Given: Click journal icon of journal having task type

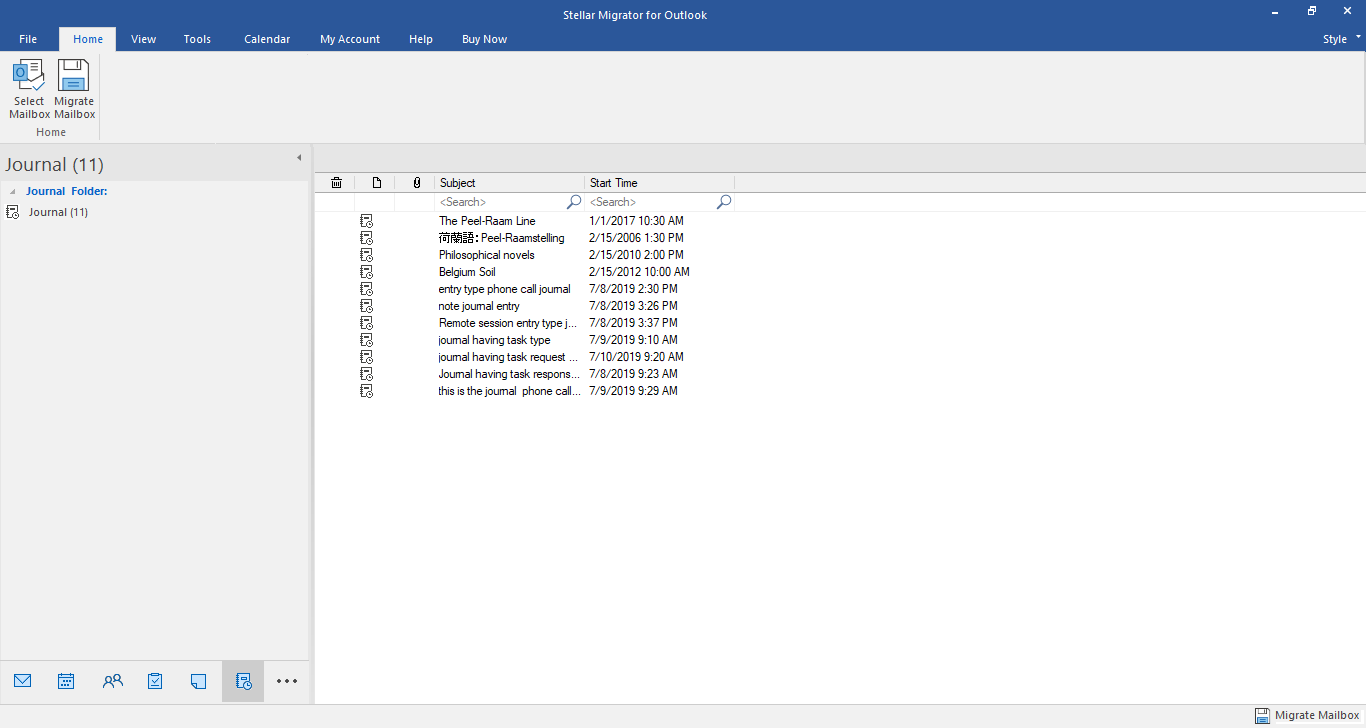Looking at the screenshot, I should (x=367, y=340).
